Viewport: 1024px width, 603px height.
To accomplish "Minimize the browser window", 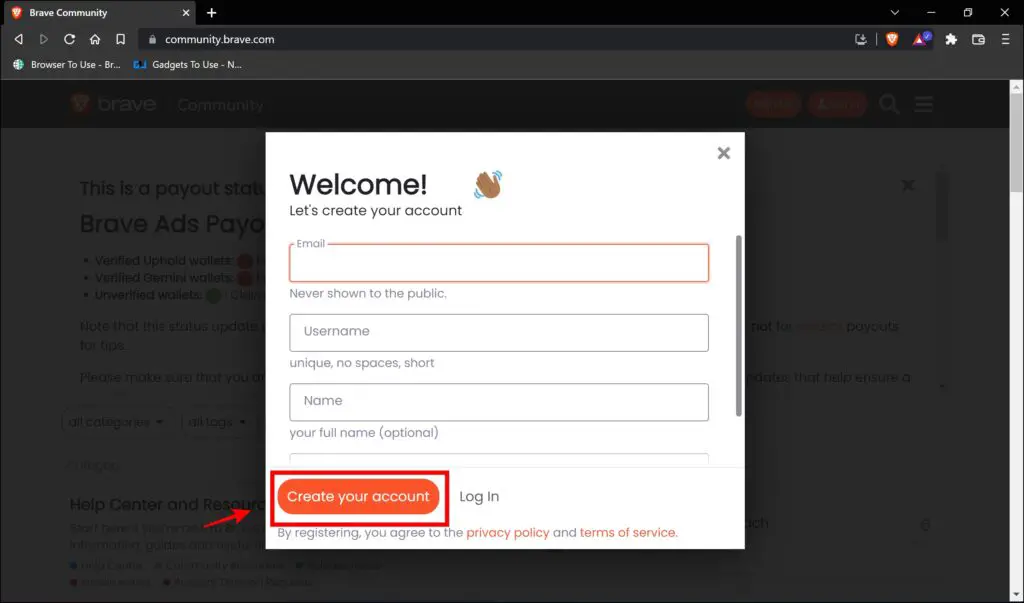I will [931, 12].
